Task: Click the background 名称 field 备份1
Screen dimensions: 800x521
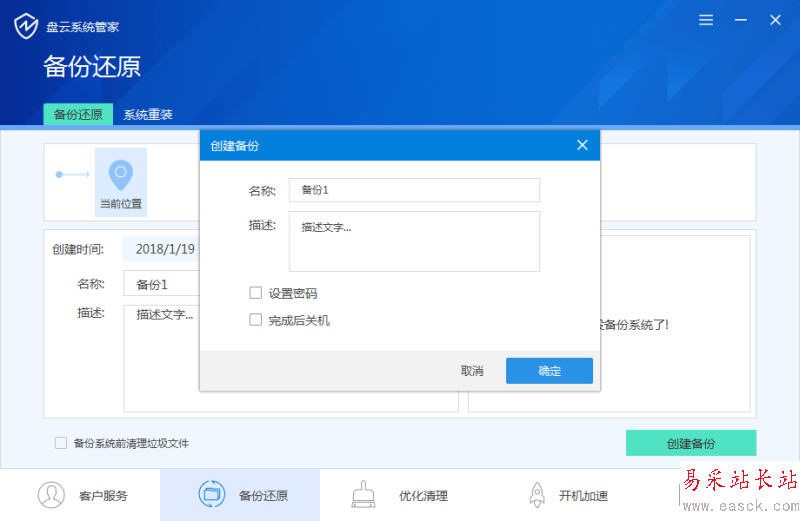Action: [161, 284]
